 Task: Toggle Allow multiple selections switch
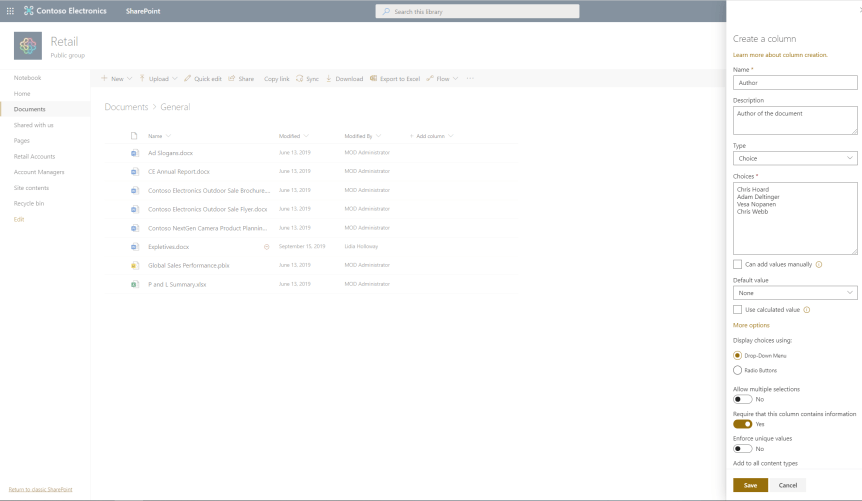click(x=742, y=399)
